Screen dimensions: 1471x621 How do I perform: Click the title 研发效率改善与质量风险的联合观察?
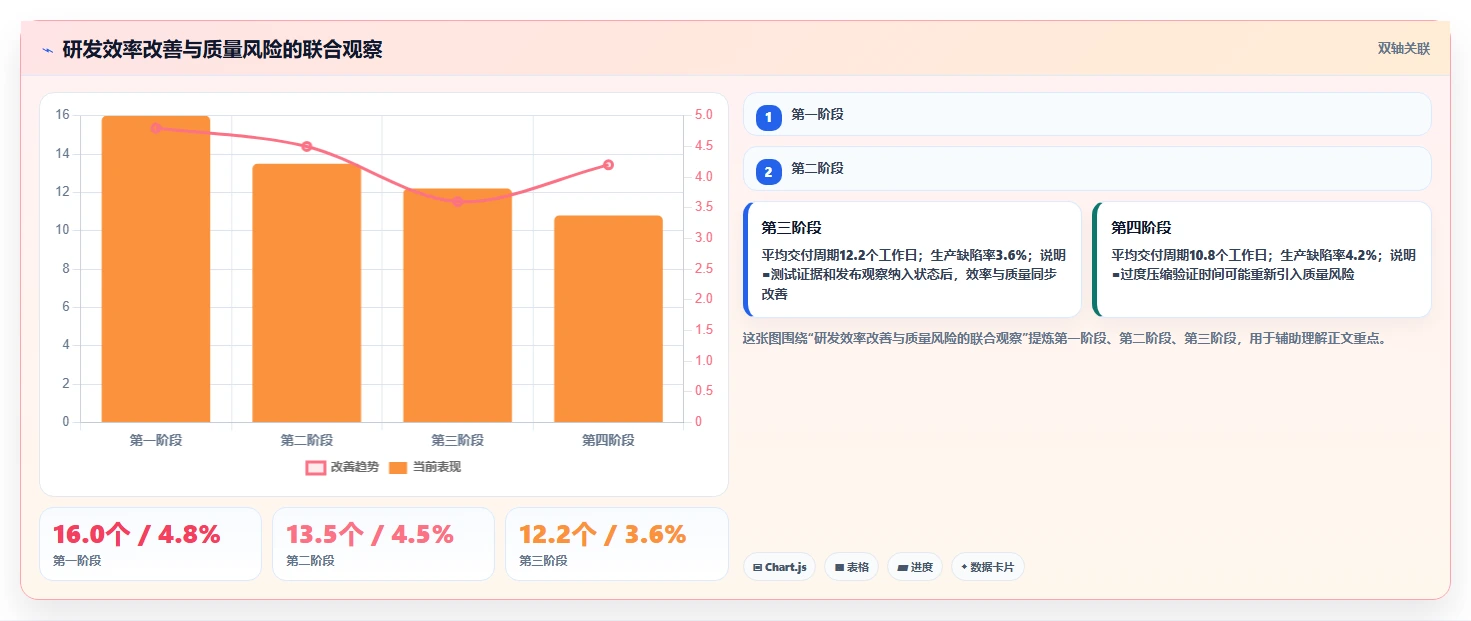pos(222,50)
